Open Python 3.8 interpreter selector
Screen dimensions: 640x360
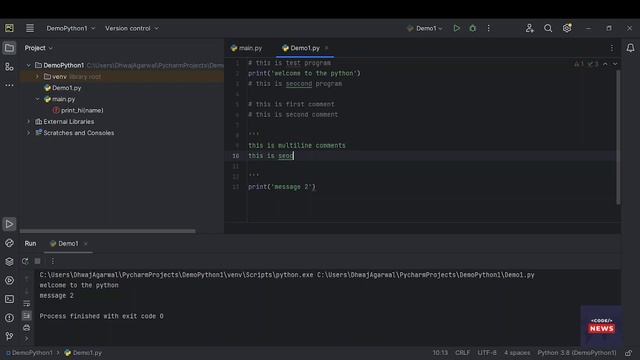click(x=577, y=353)
